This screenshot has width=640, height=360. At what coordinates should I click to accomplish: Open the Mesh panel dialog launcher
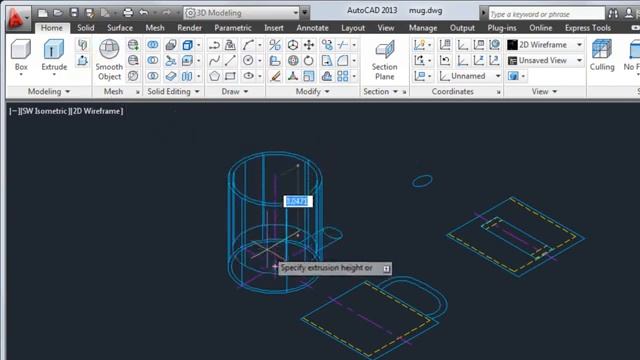138,92
